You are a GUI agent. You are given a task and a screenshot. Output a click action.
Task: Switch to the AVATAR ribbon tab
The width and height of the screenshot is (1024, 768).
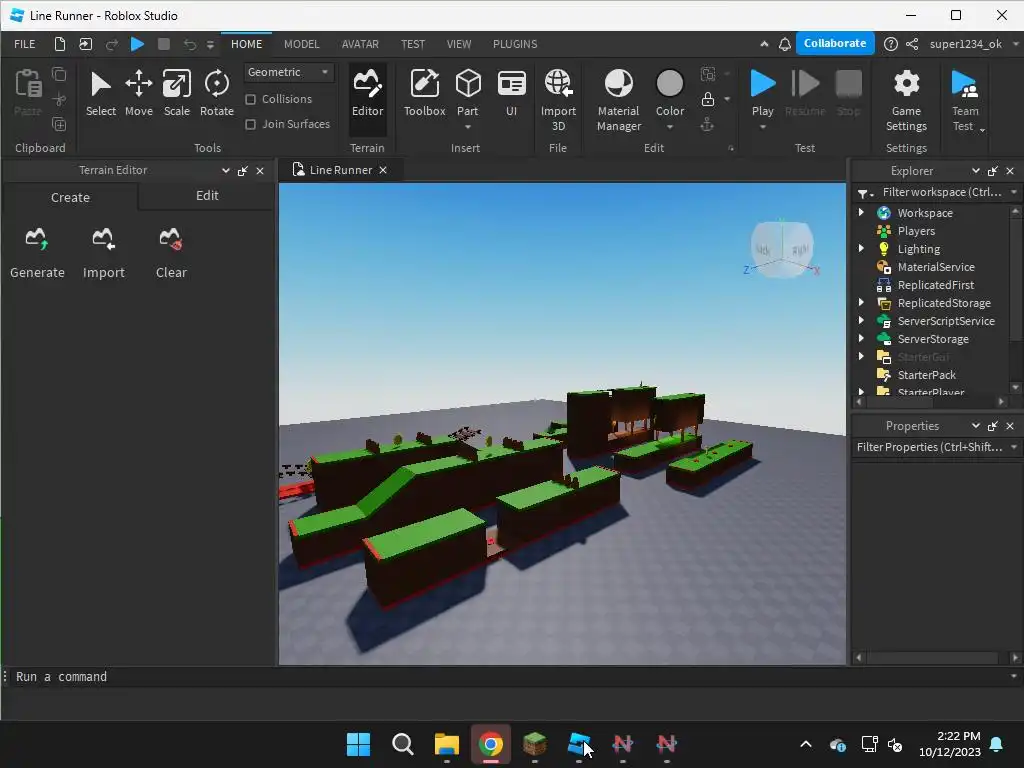tap(360, 44)
